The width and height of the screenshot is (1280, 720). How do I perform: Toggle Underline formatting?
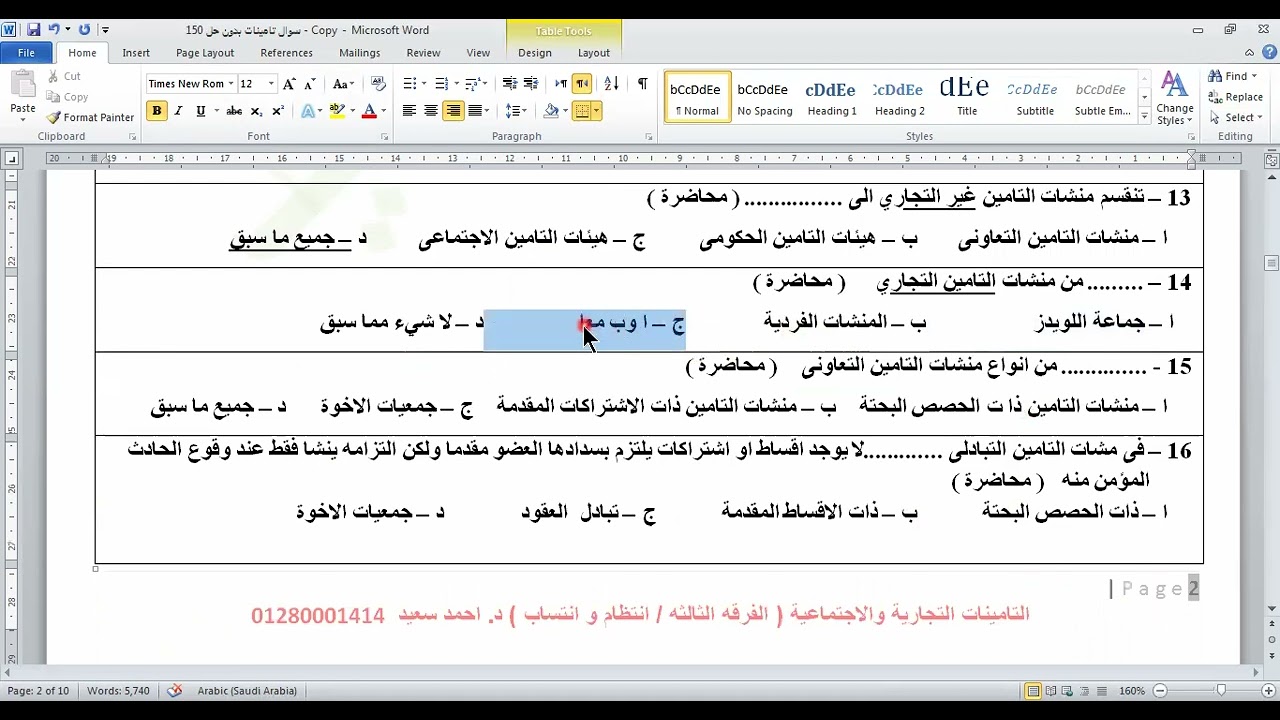coord(200,111)
